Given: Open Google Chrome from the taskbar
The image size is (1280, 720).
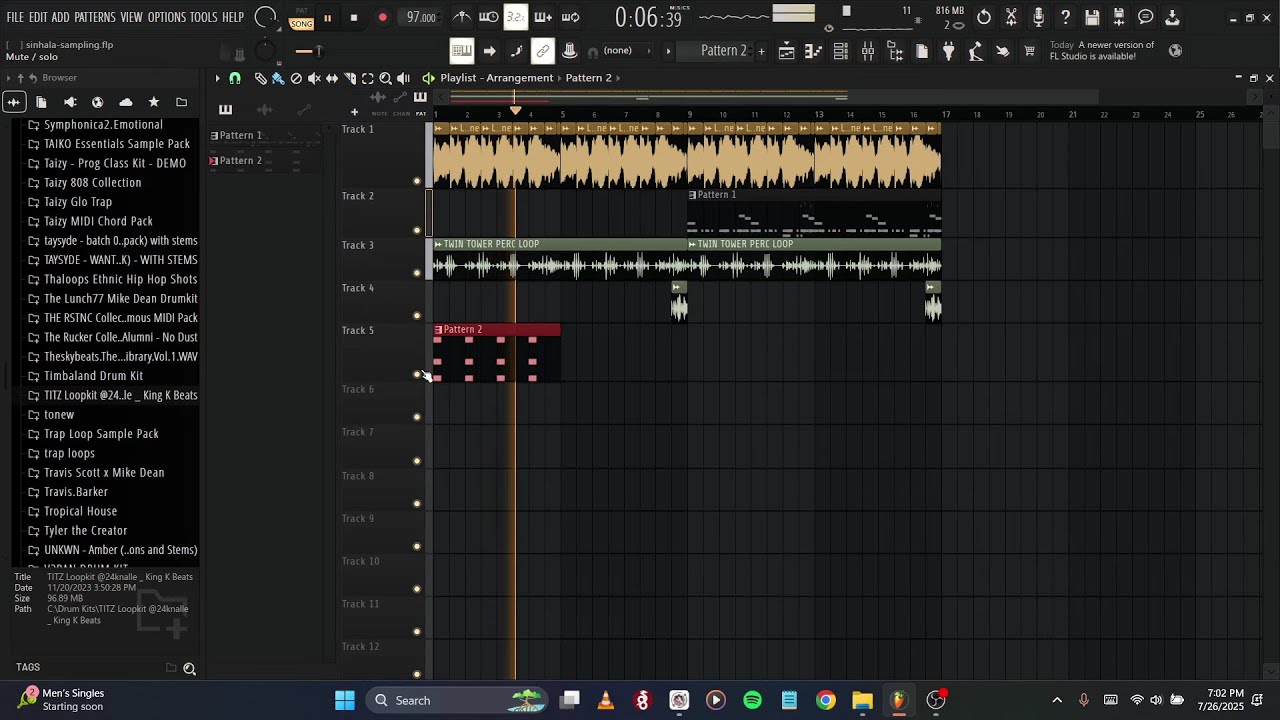Looking at the screenshot, I should [x=826, y=700].
